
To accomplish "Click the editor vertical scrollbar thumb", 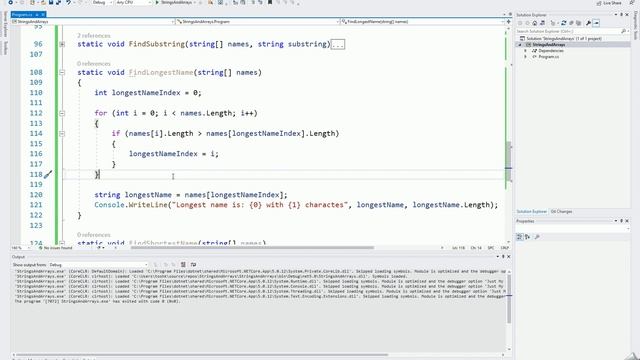I will (509, 161).
